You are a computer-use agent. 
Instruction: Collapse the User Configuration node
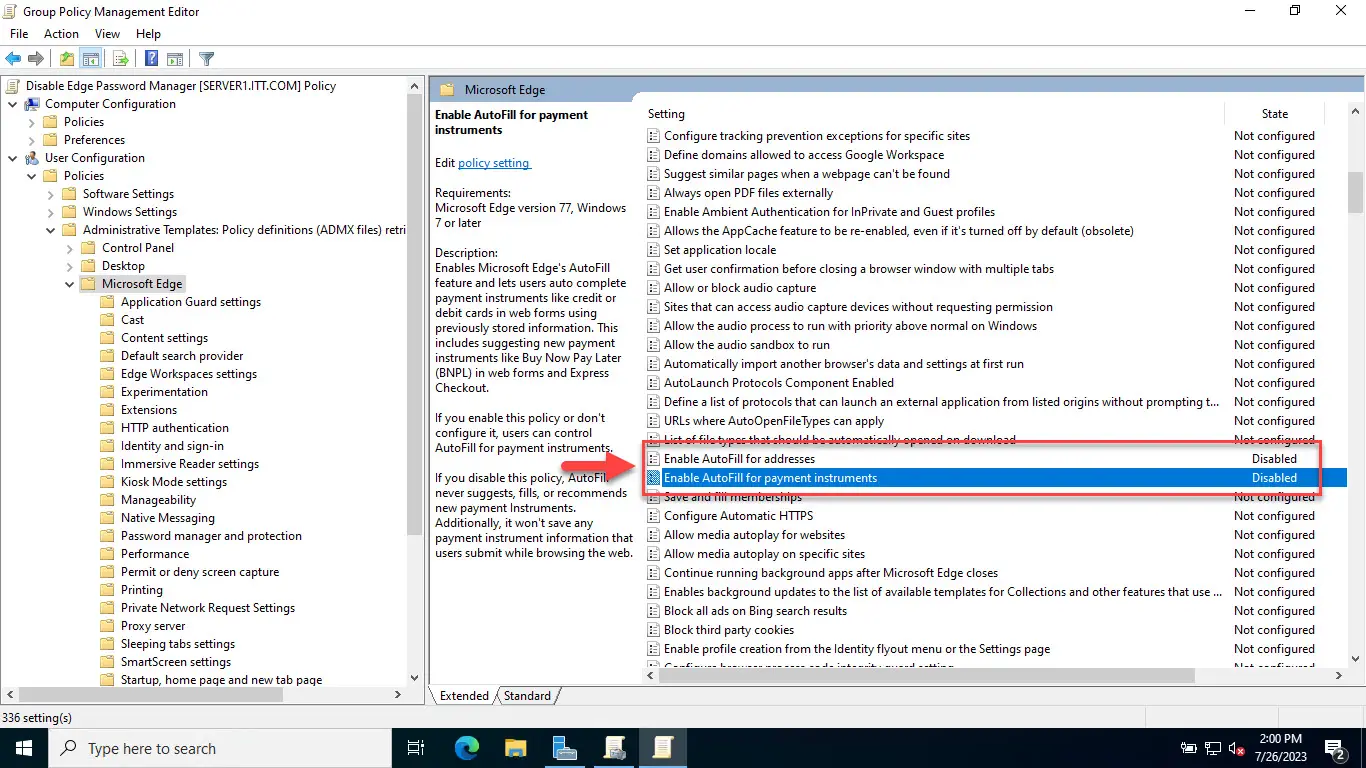click(x=13, y=158)
